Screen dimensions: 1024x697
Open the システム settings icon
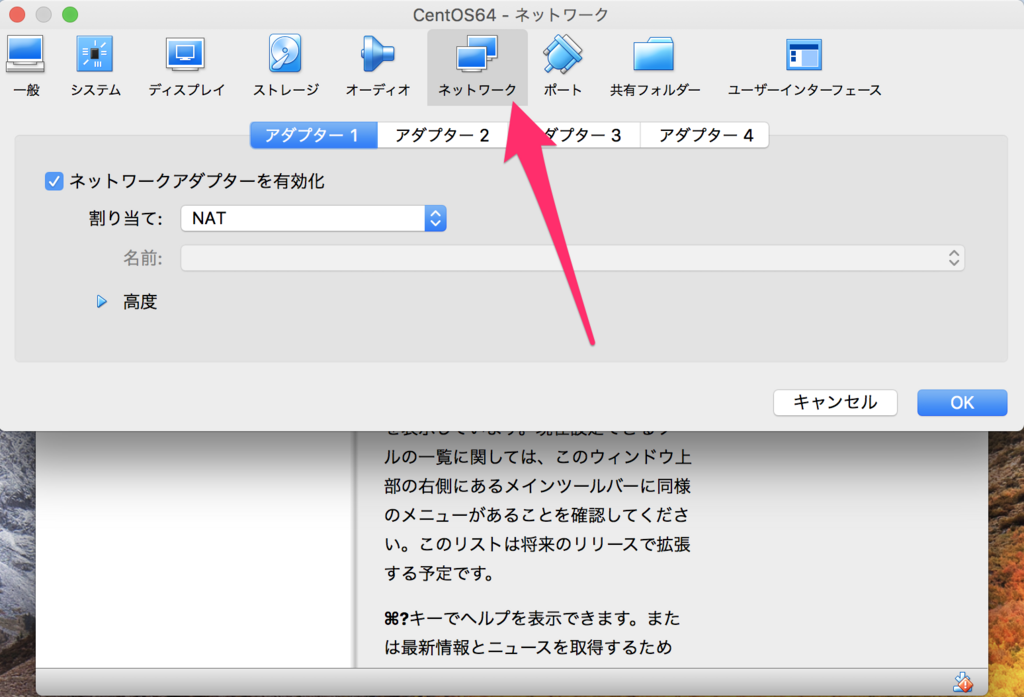pyautogui.click(x=95, y=54)
